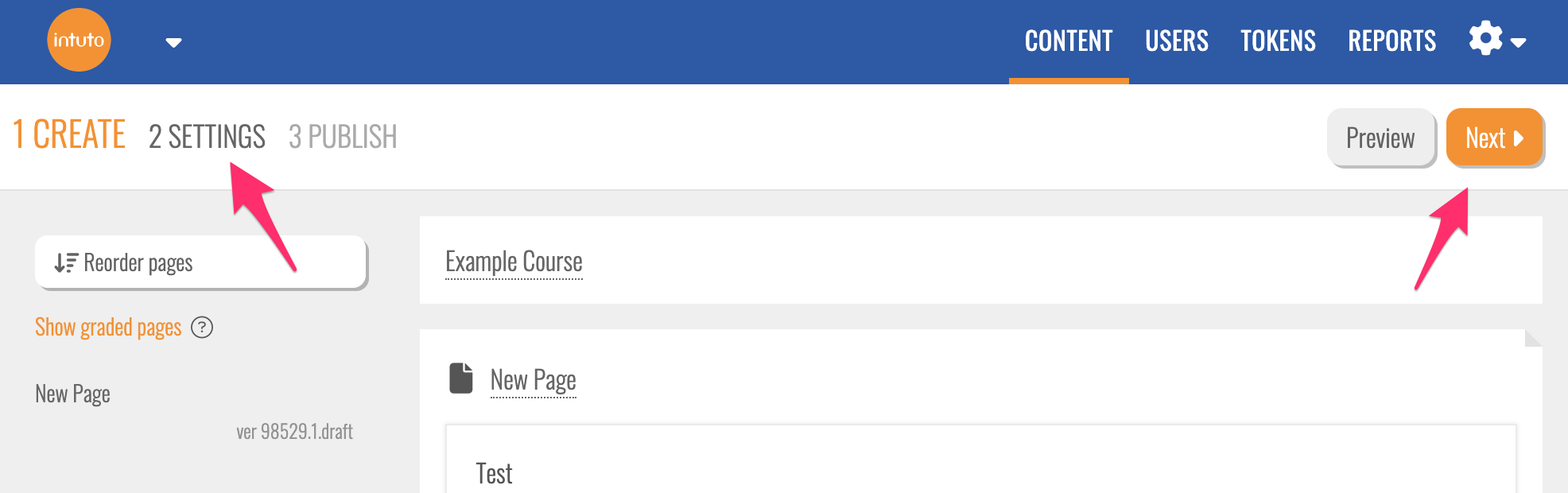This screenshot has height=493, width=1568.
Task: Open the help icon beside graded pages
Action: [x=202, y=328]
